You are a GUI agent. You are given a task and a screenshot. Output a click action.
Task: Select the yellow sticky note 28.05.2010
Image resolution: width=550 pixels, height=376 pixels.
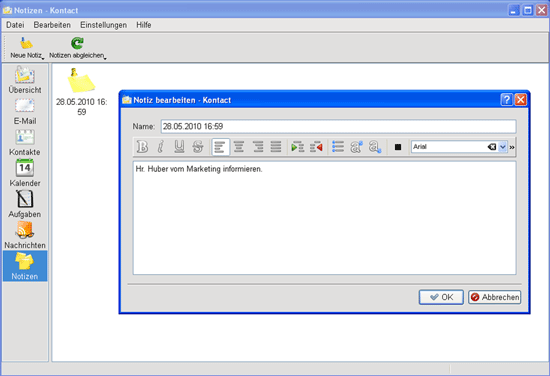pos(81,92)
